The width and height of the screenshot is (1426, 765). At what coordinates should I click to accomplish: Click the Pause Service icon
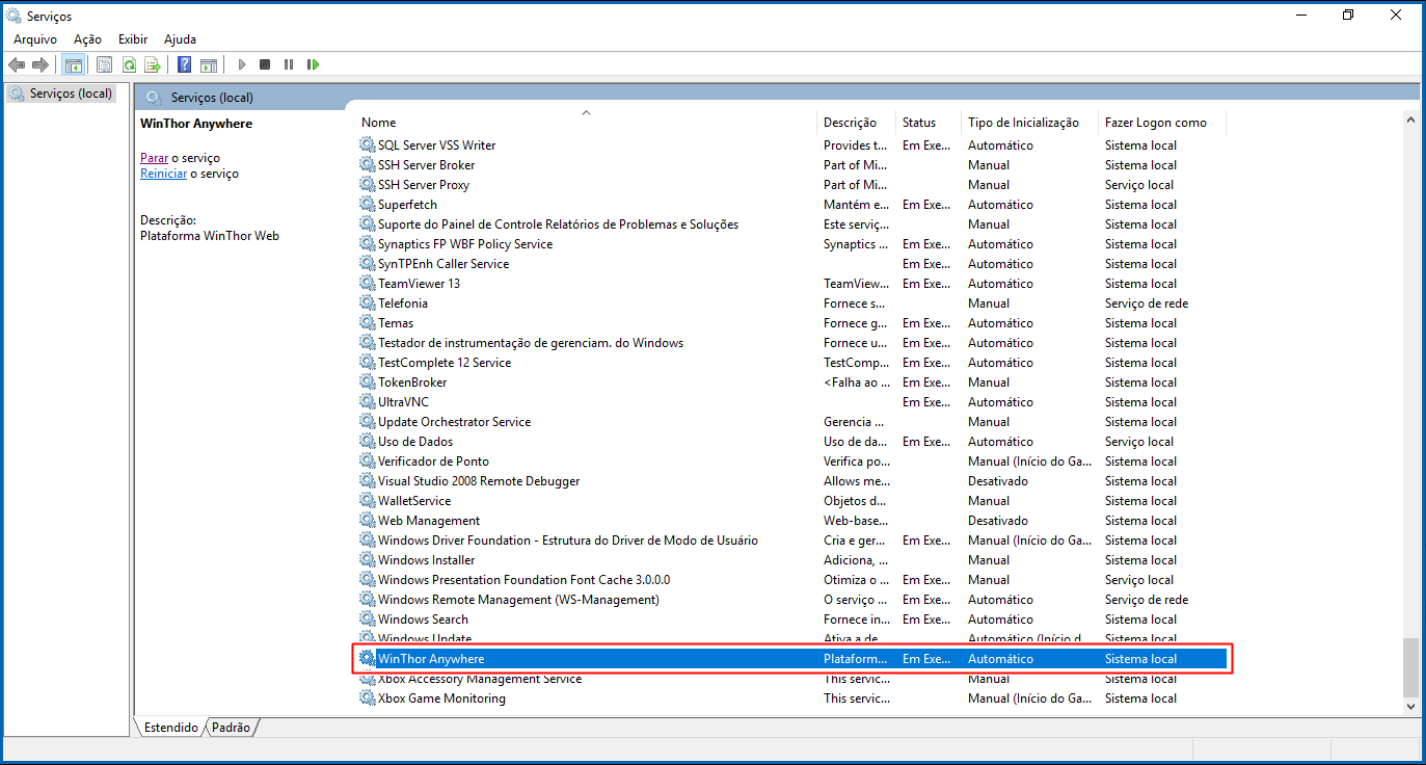289,65
